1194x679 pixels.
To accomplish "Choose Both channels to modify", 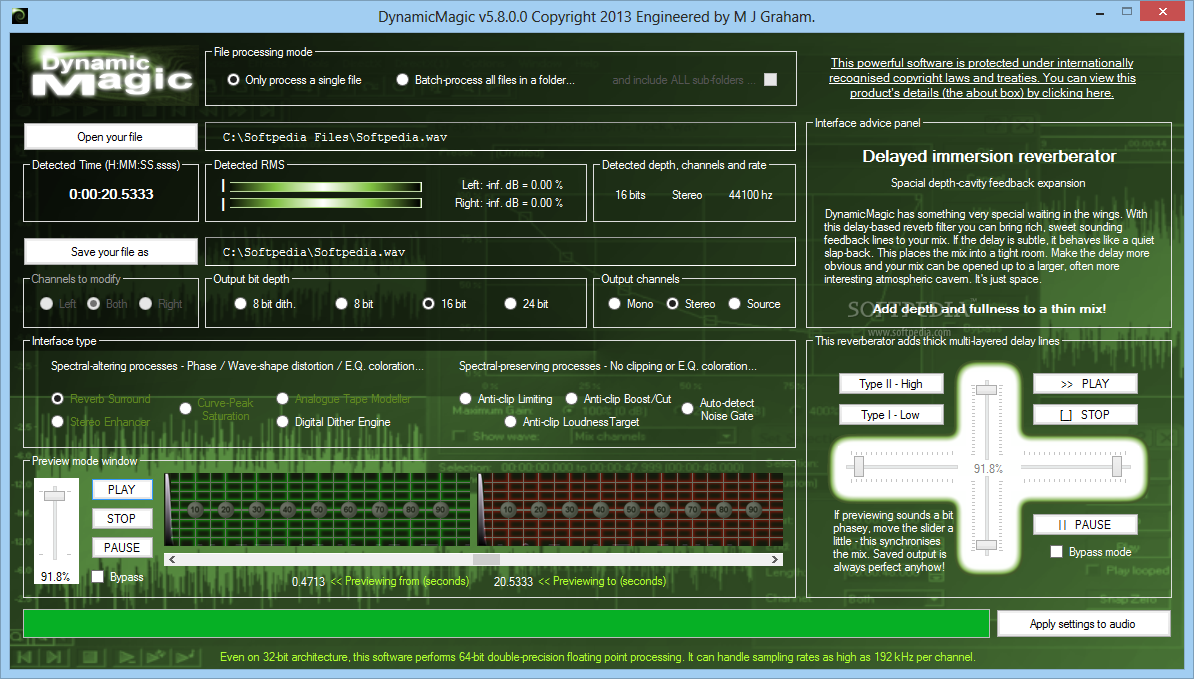I will pyautogui.click(x=107, y=304).
